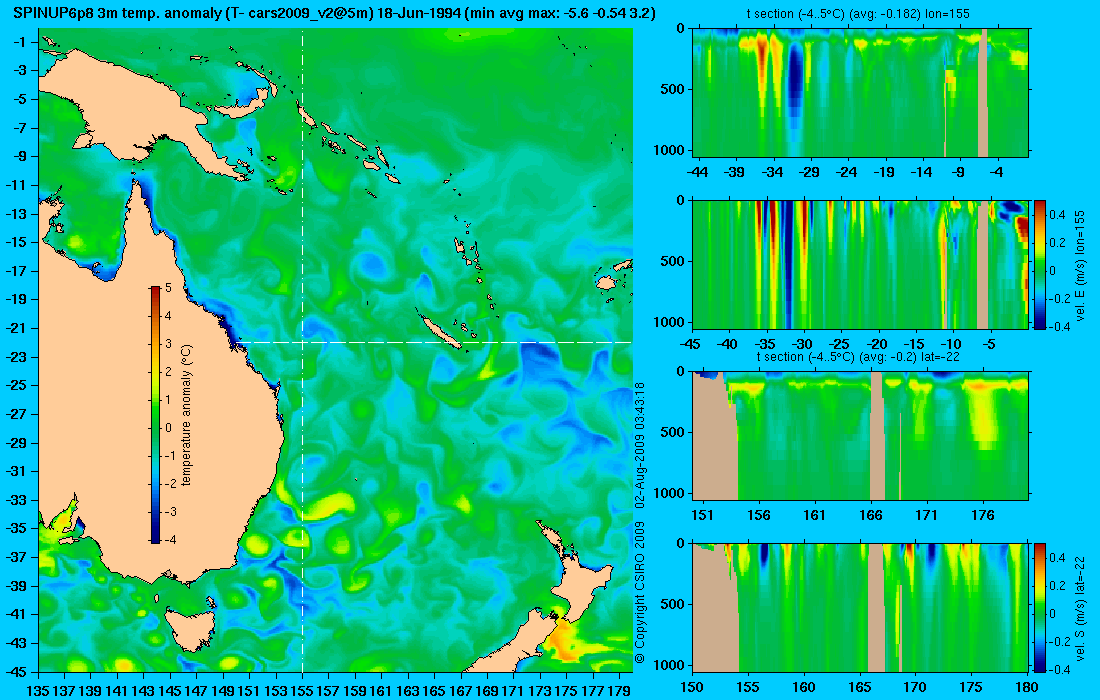Open the eastward velocity section plot lon=155
1100x700 pixels.
pos(860,264)
